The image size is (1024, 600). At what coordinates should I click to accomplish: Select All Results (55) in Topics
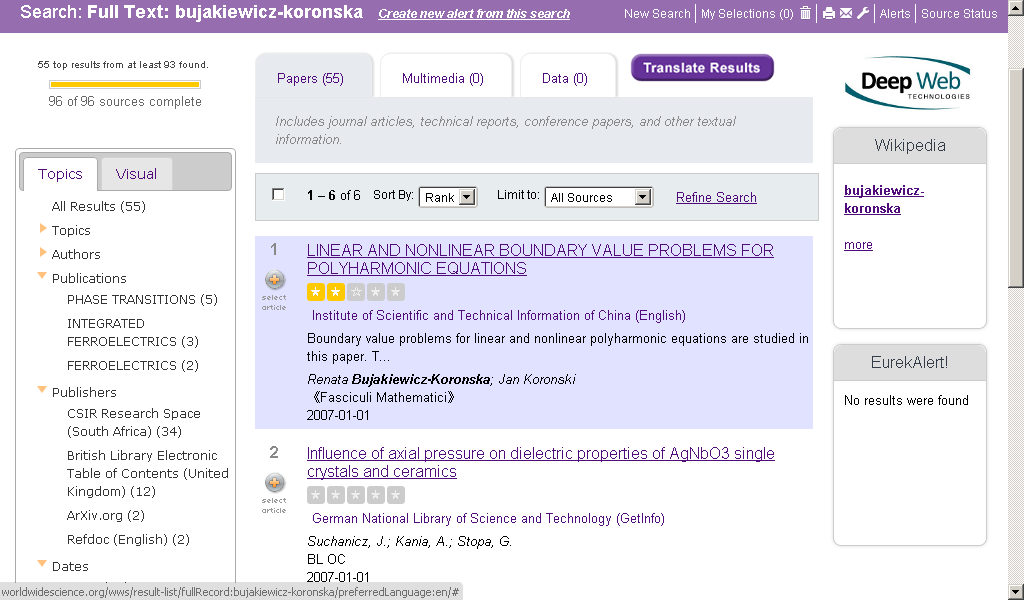(x=99, y=206)
